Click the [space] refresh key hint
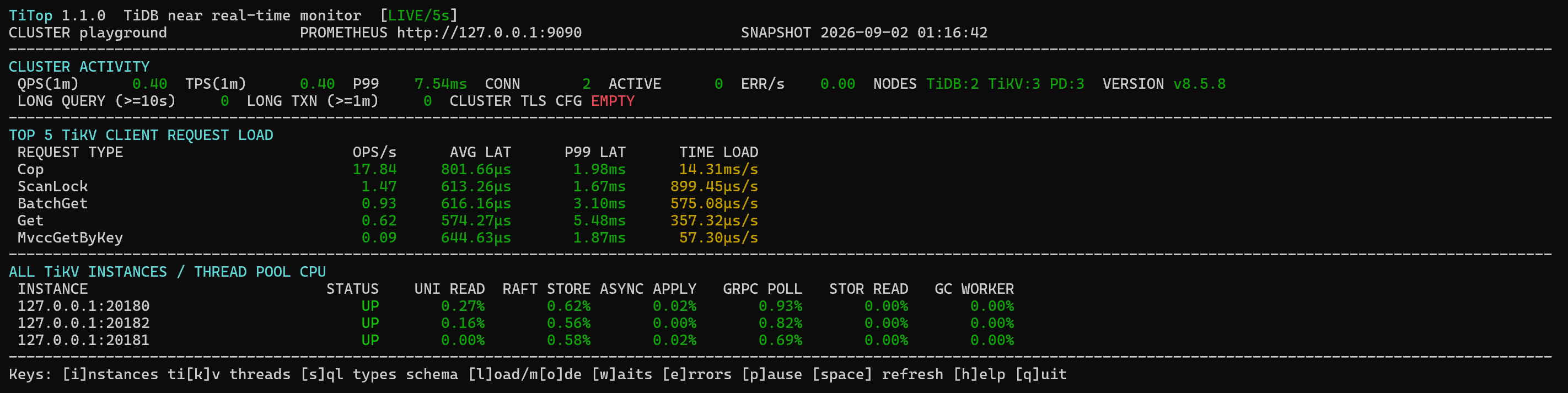The image size is (1568, 393). point(878,374)
